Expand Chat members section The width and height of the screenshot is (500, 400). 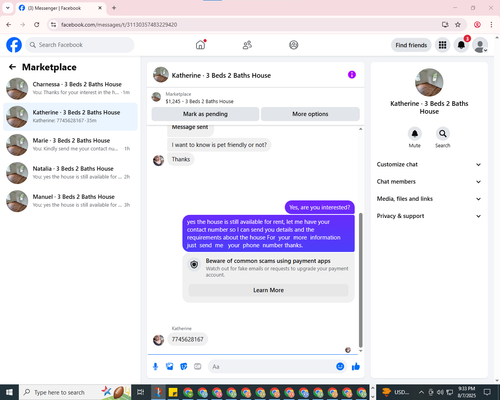[x=429, y=182]
